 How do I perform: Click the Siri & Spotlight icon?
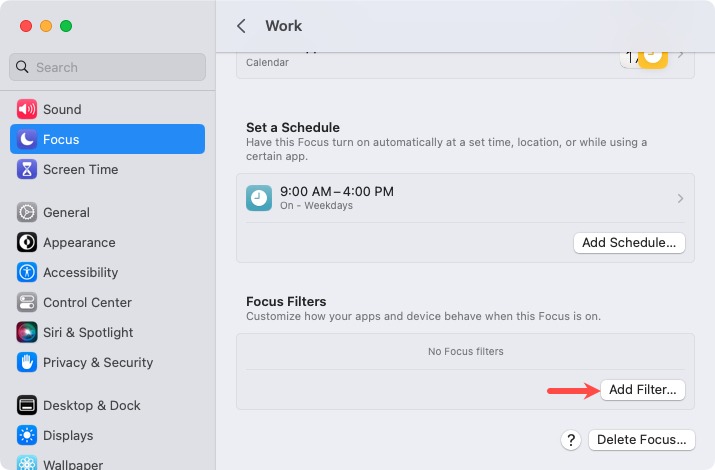tap(27, 332)
